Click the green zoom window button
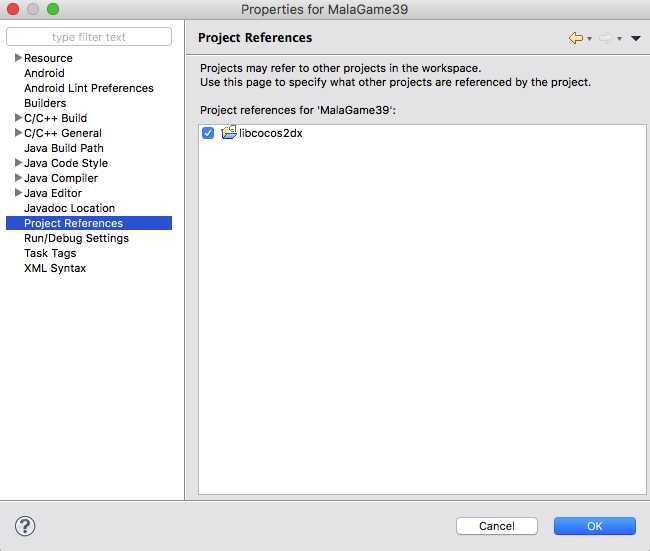The width and height of the screenshot is (650, 551). tap(53, 9)
